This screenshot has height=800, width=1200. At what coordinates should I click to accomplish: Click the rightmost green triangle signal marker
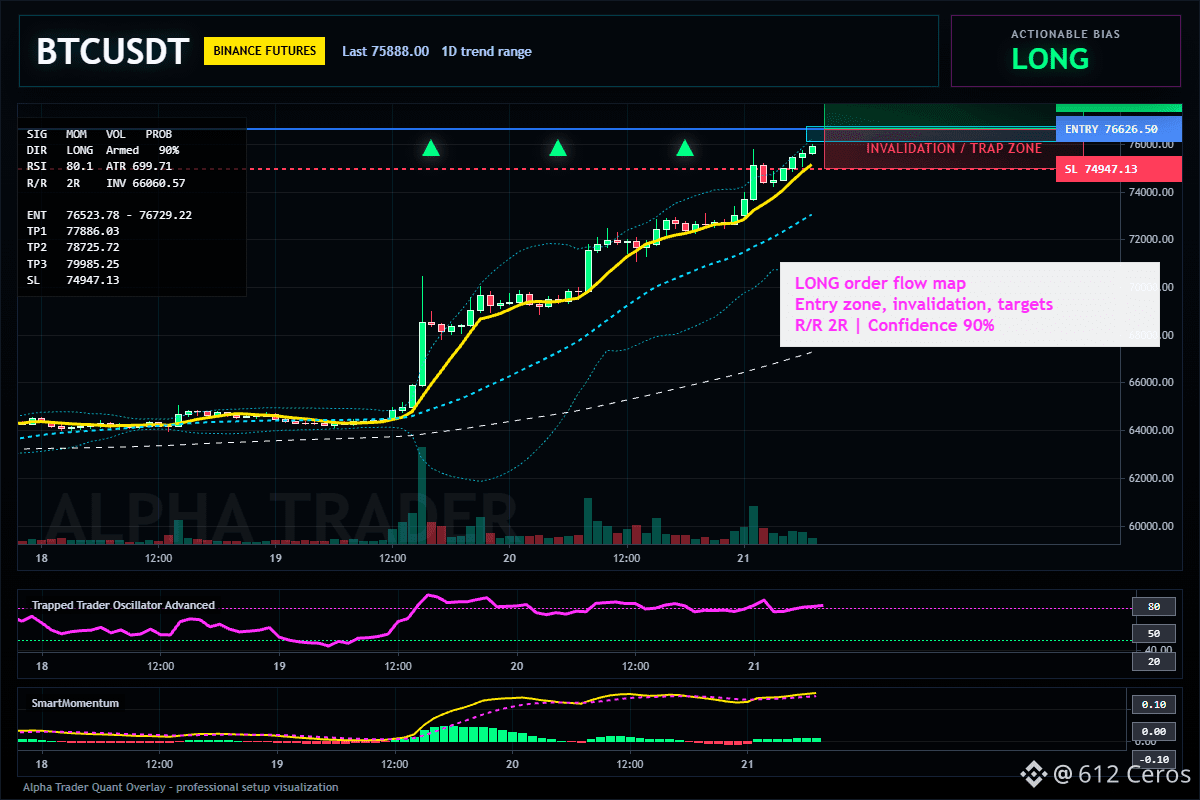coord(685,149)
